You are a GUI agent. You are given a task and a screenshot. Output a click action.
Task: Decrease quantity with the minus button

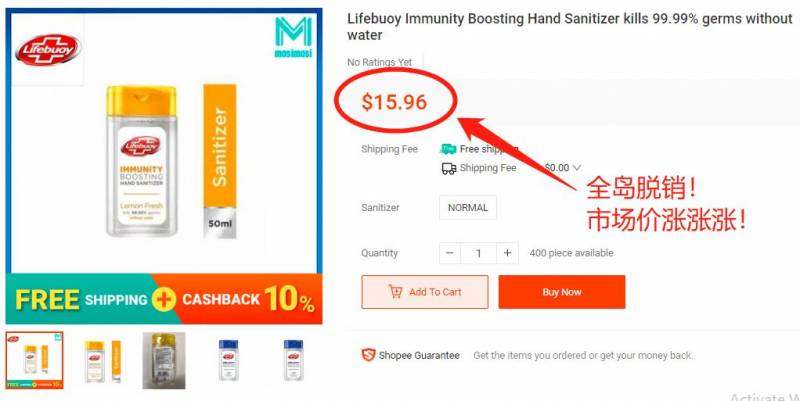coord(449,253)
